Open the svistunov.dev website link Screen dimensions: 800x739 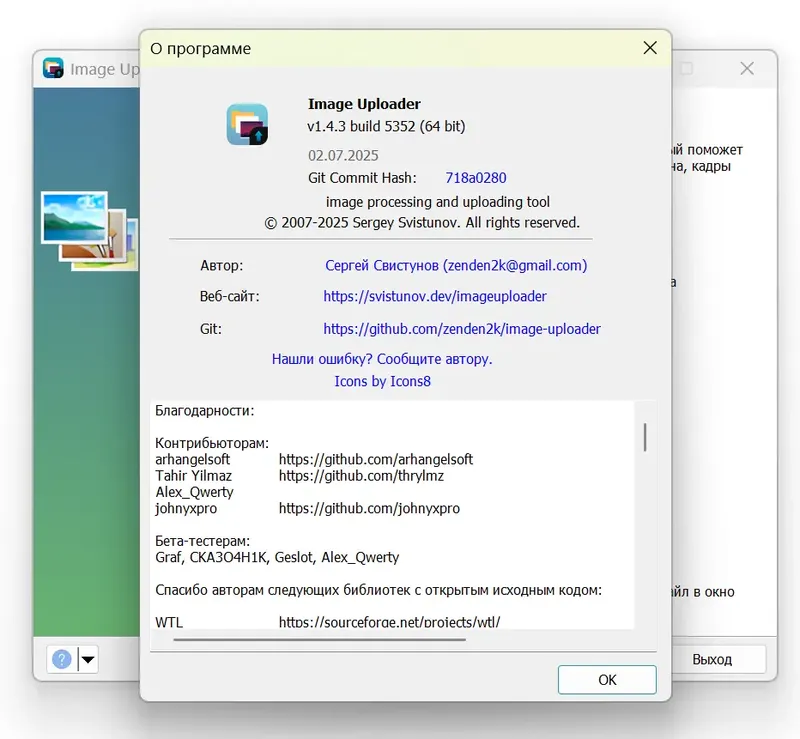click(434, 296)
